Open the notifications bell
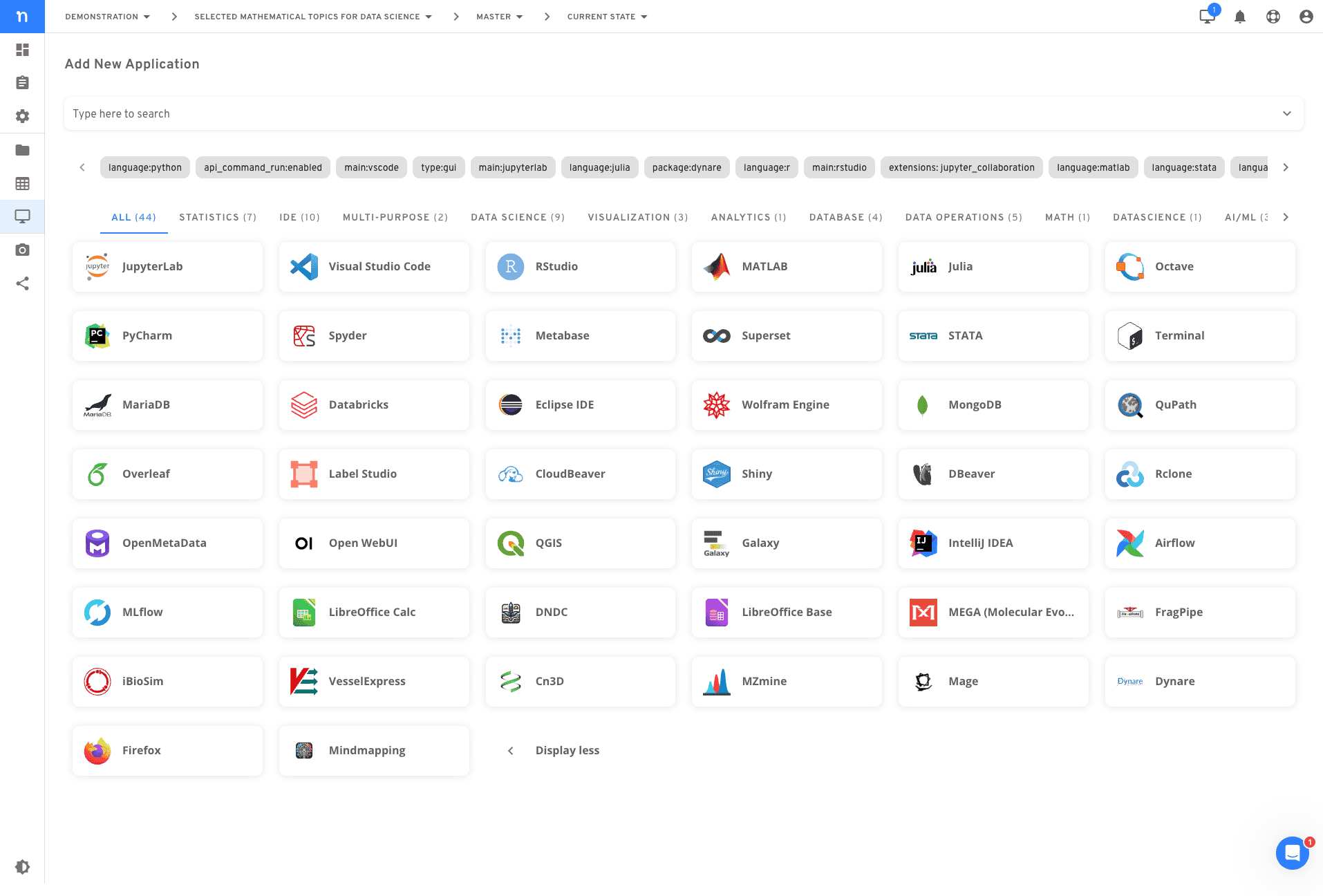 [x=1240, y=17]
